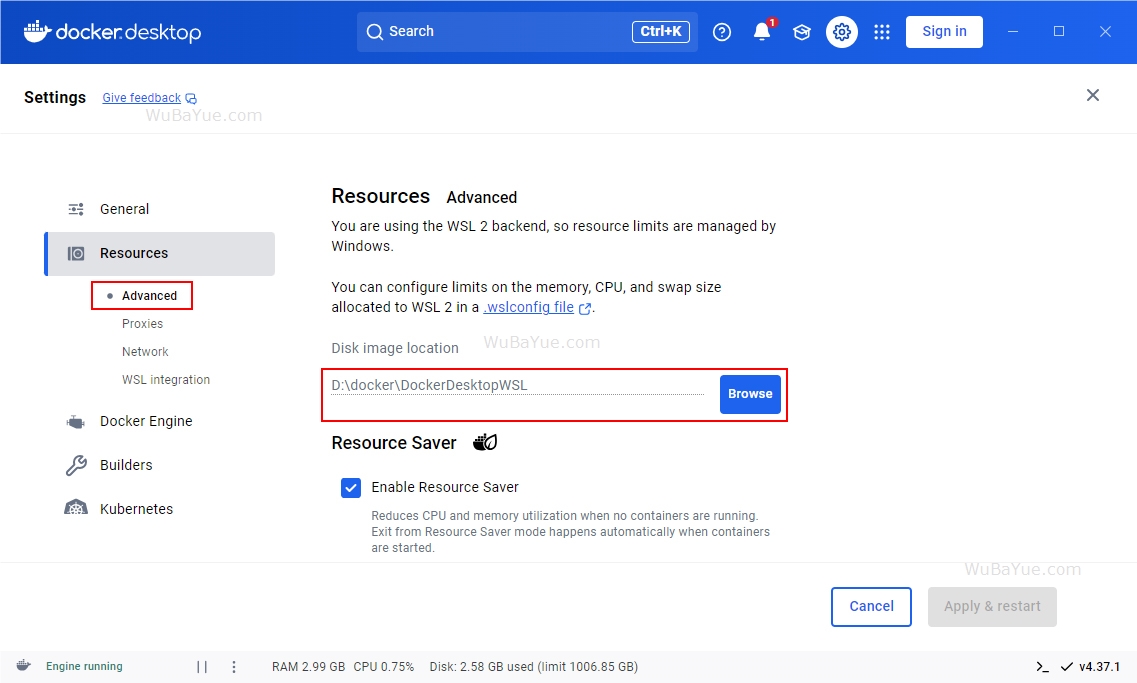Open the WSL integration sub-item

165,380
